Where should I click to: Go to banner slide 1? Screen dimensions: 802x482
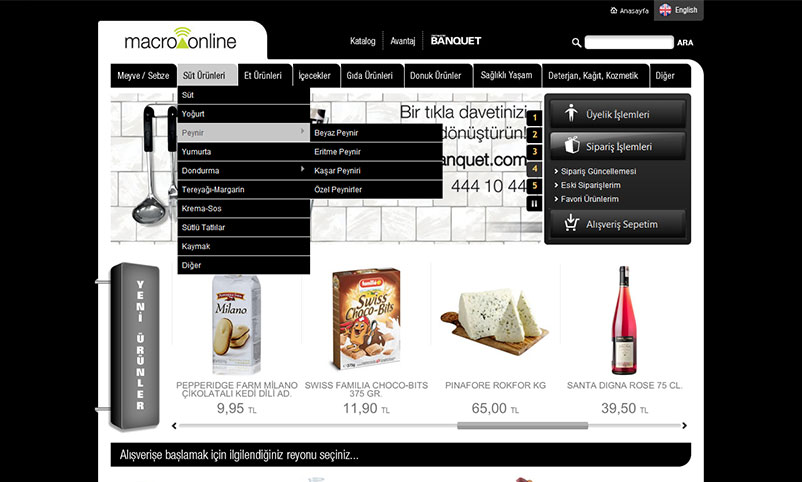tap(534, 118)
